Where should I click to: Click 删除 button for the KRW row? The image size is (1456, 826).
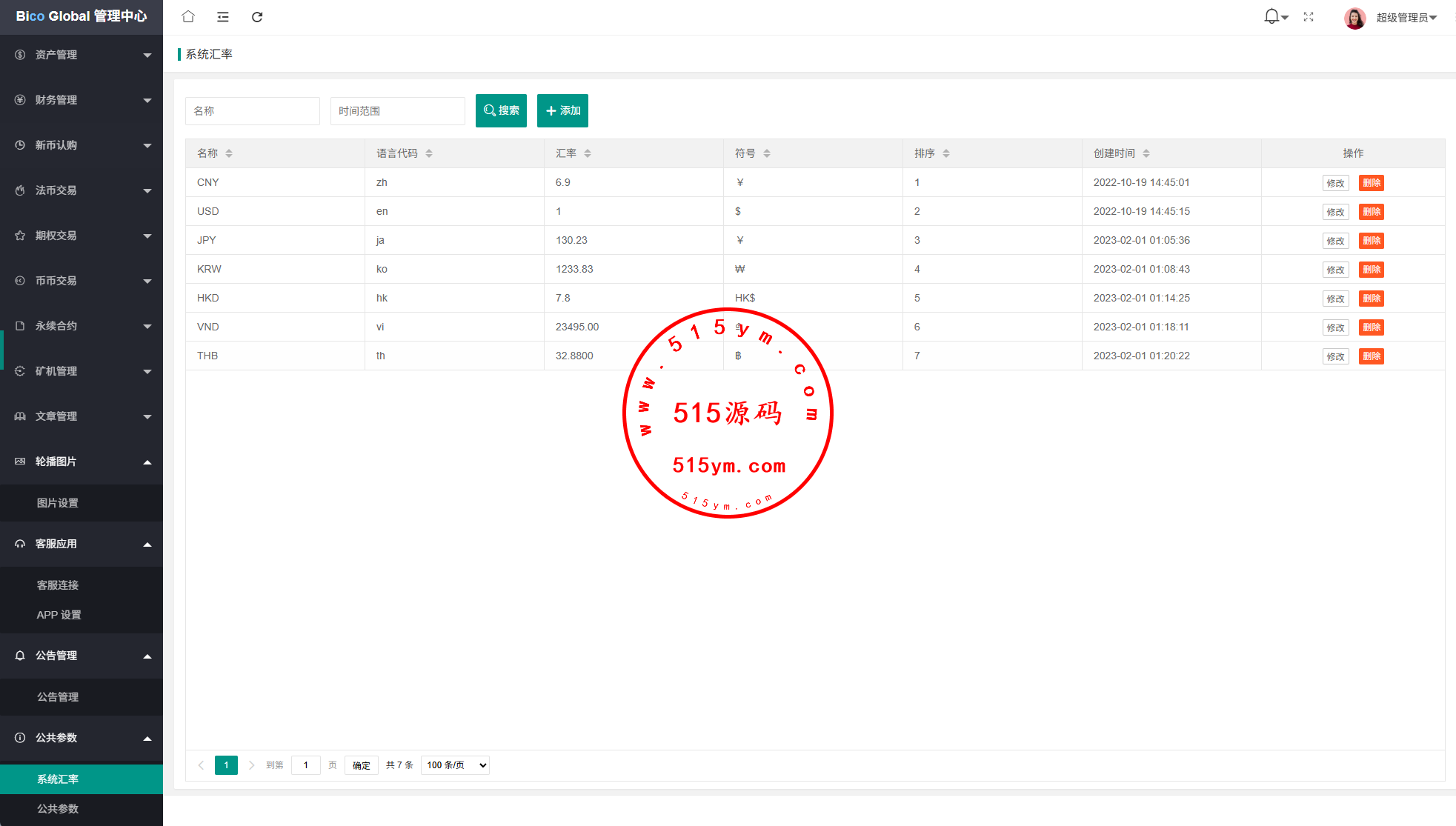[1371, 270]
